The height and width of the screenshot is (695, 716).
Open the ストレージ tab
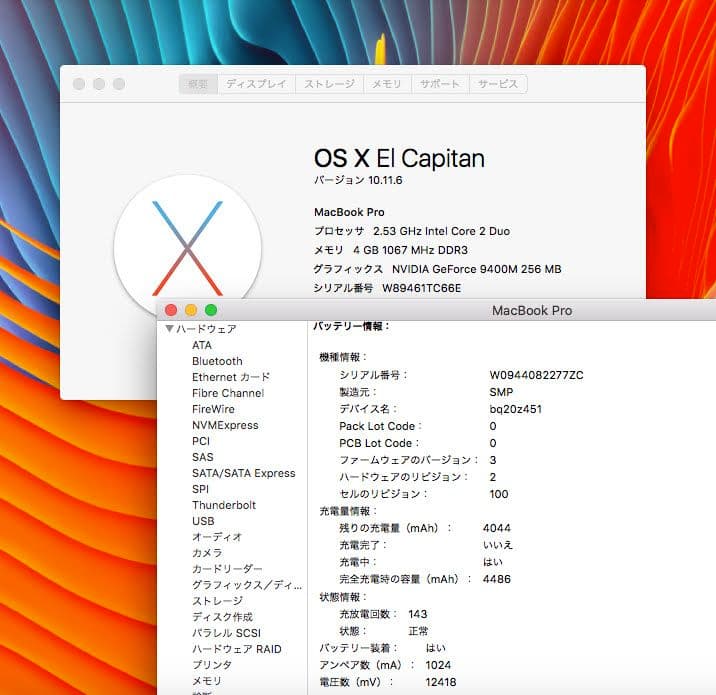329,84
